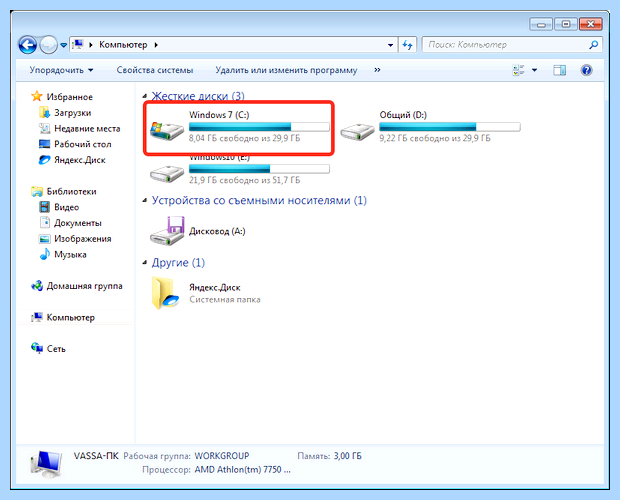Click AMD Athlon(tm) 7750 processor text
The width and height of the screenshot is (620, 500).
(243, 470)
